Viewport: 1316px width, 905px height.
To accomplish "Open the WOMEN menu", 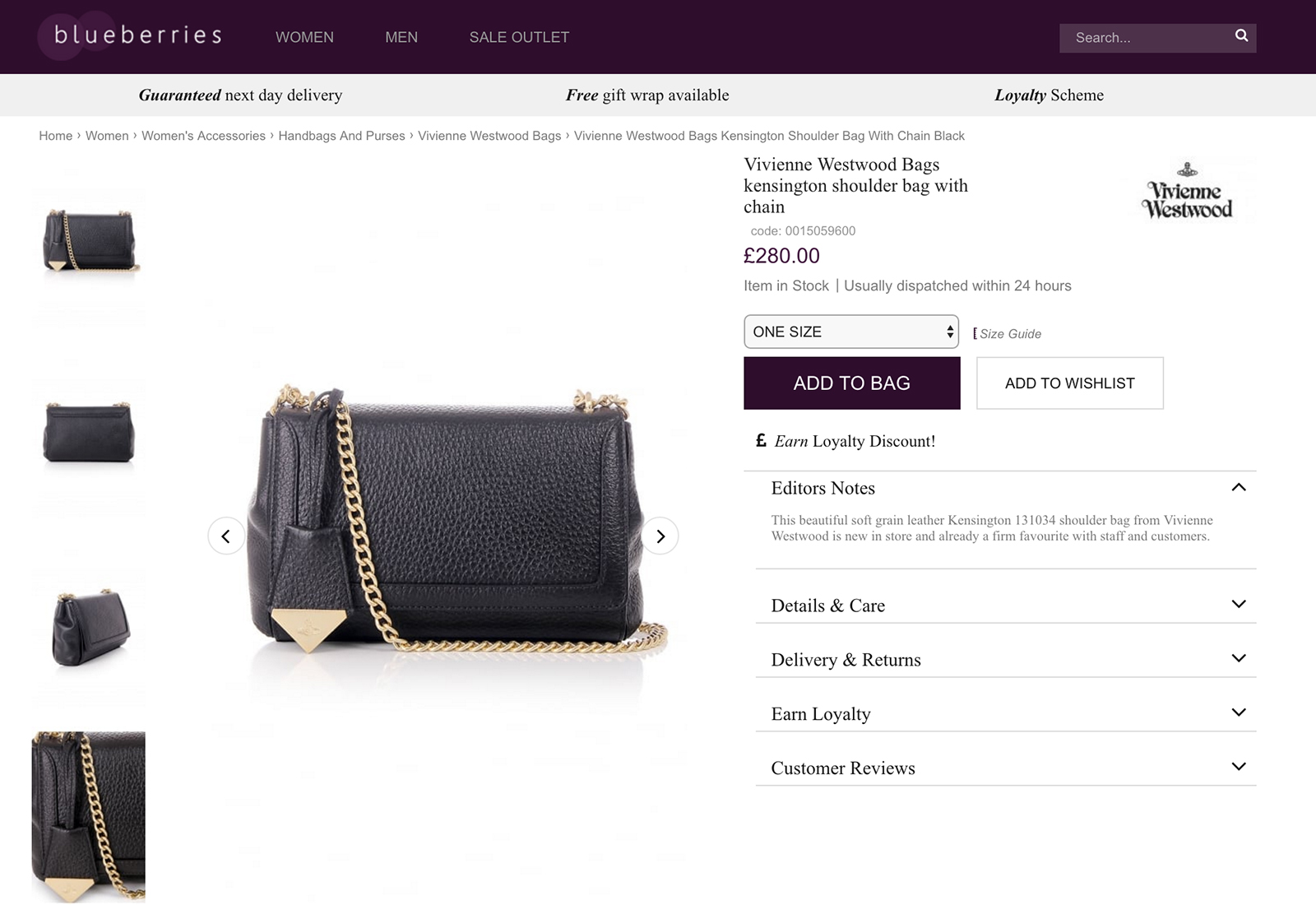I will pyautogui.click(x=304, y=37).
